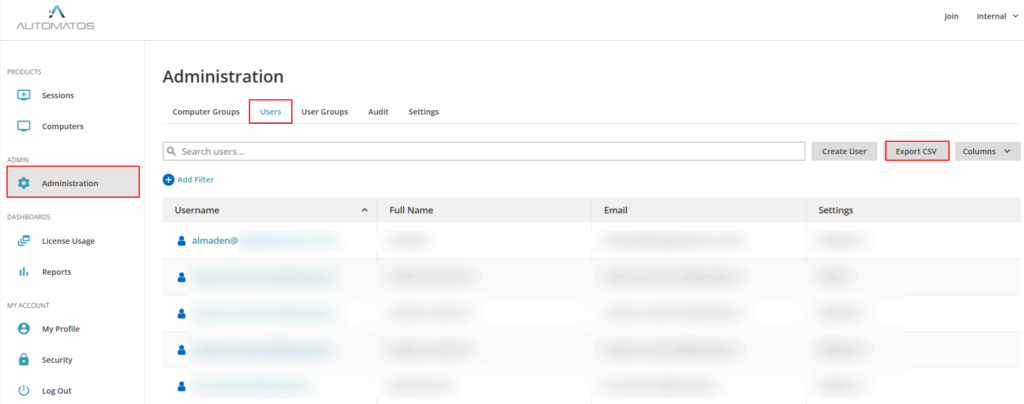This screenshot has height=404, width=1024.
Task: Click the Add Filter plus icon
Action: tap(168, 180)
